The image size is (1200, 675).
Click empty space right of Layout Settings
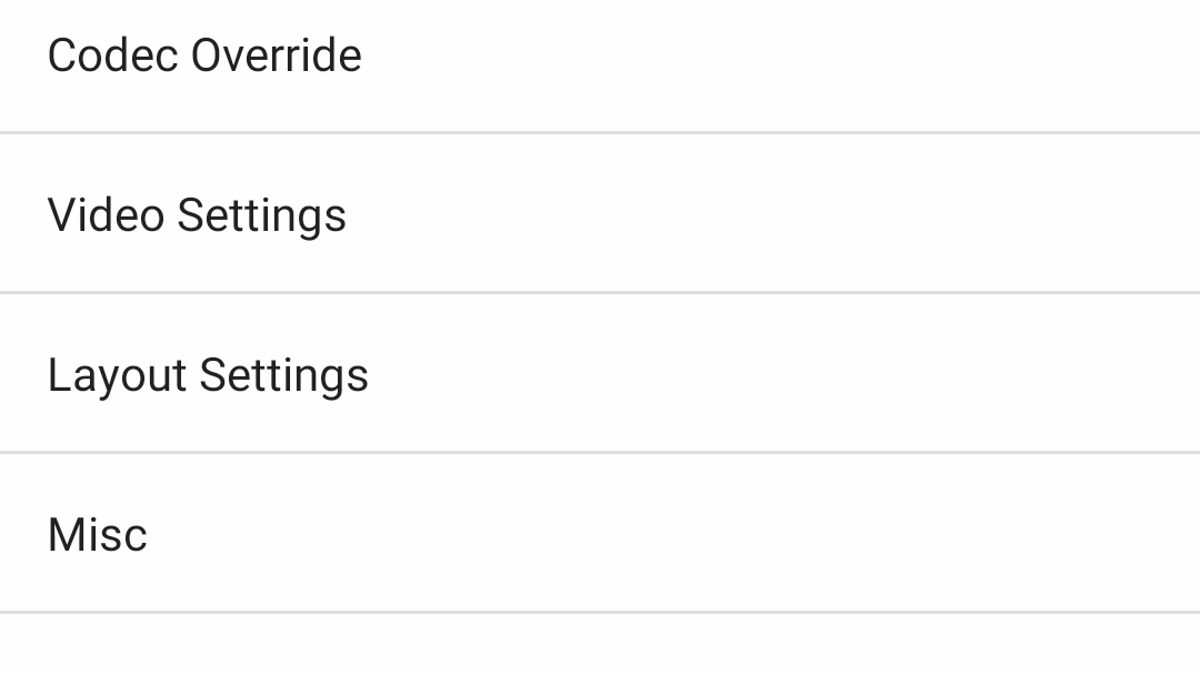[785, 373]
